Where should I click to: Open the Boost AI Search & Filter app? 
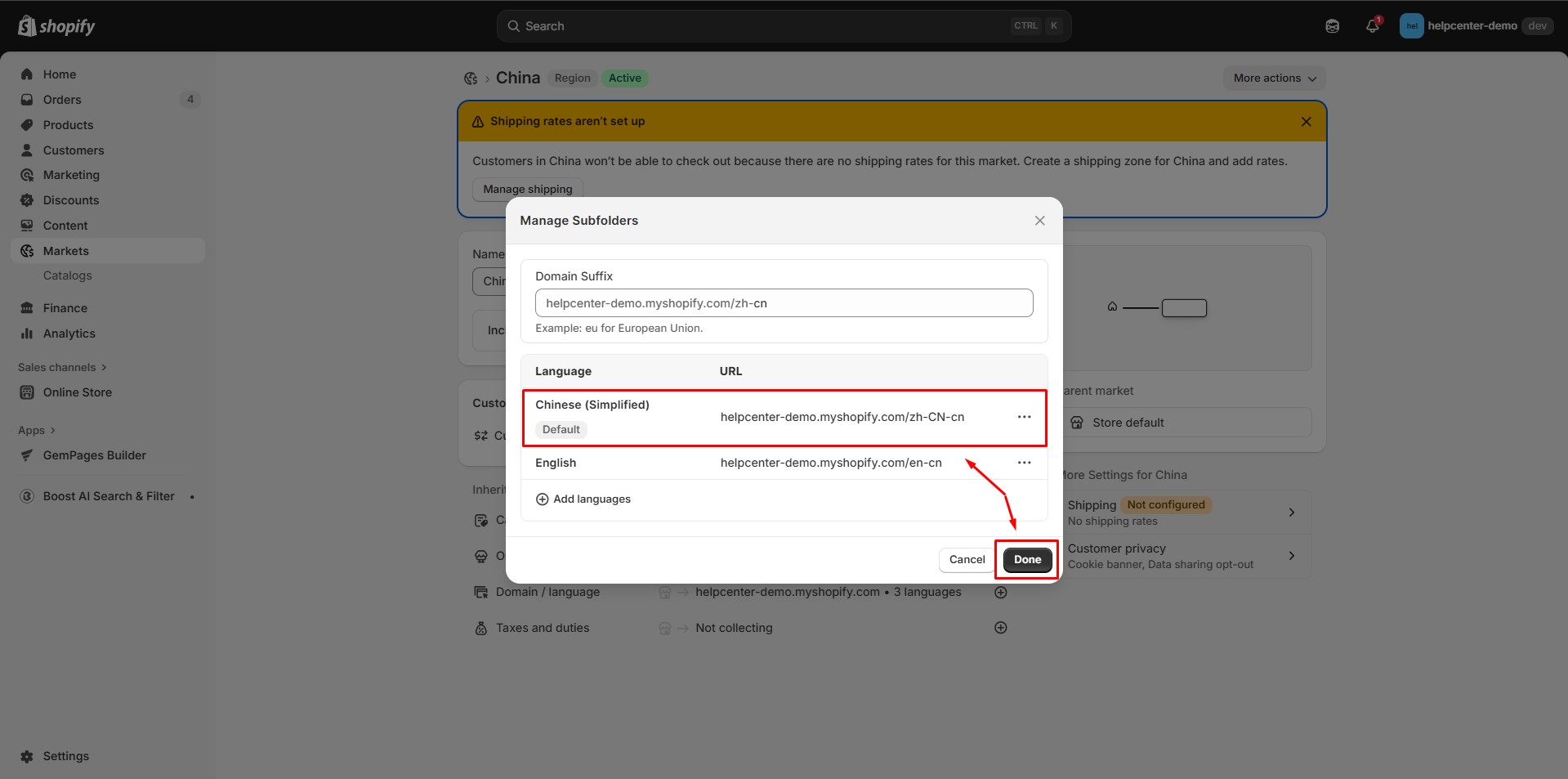(x=27, y=495)
